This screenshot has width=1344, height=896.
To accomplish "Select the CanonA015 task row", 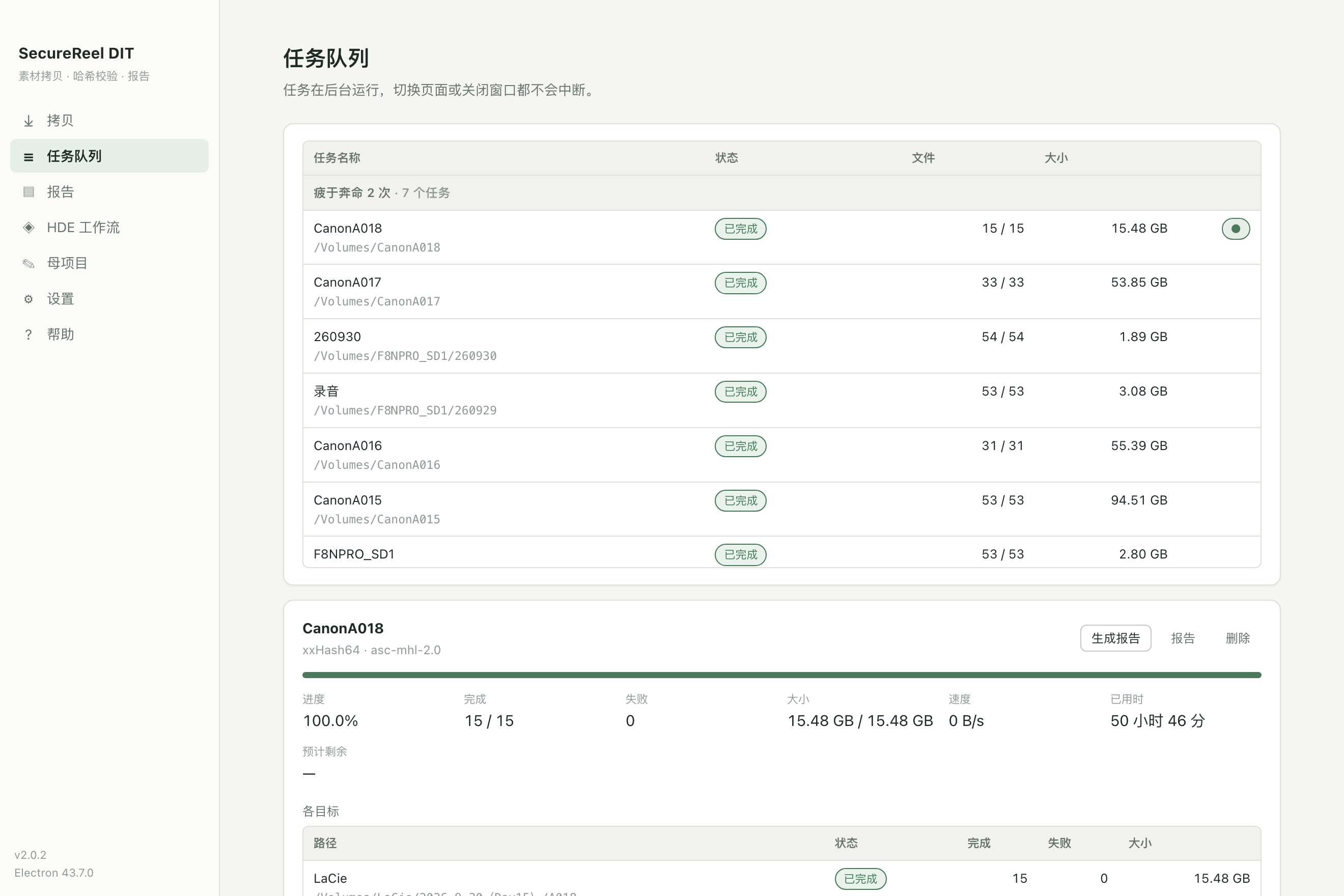I will [x=781, y=509].
